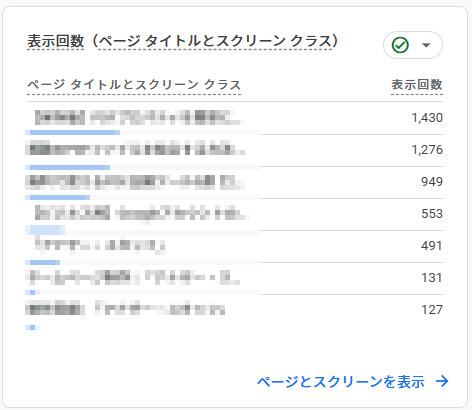Select the blurred page title with 553 views
This screenshot has height=410, width=472.
click(x=141, y=213)
